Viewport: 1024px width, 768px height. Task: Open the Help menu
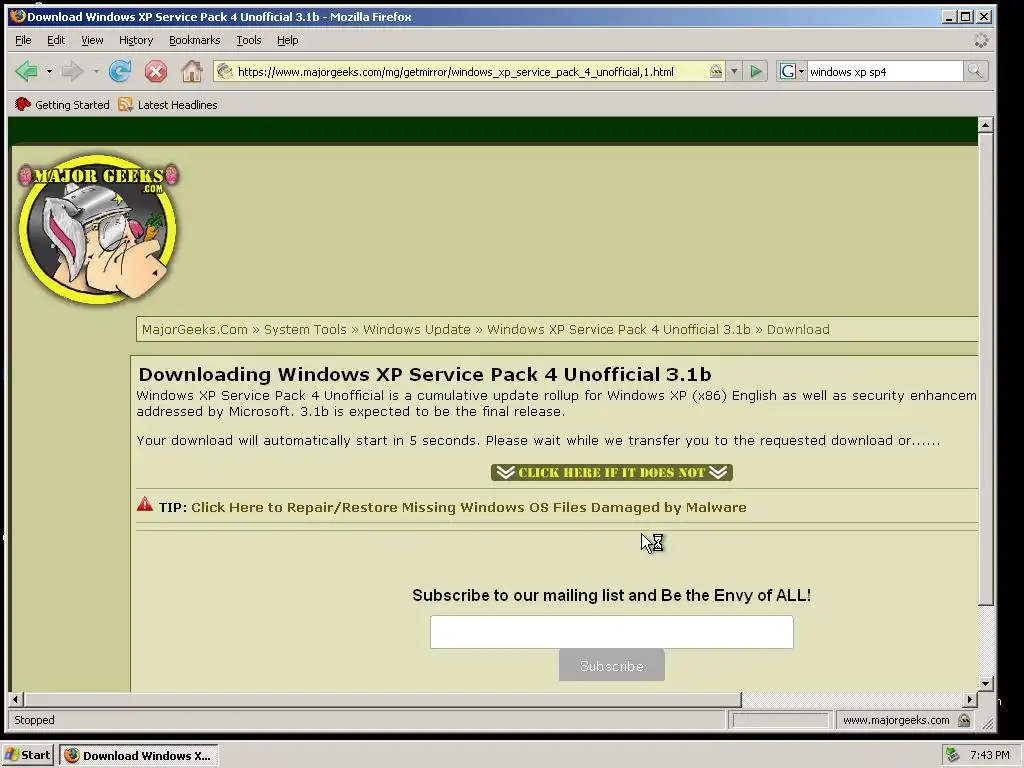[x=287, y=40]
